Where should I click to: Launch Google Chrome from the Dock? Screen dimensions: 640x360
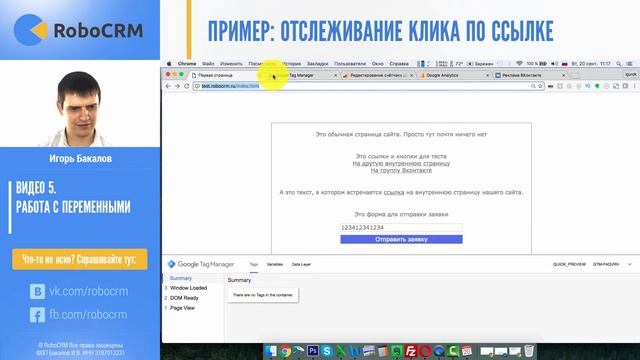pyautogui.click(x=285, y=351)
